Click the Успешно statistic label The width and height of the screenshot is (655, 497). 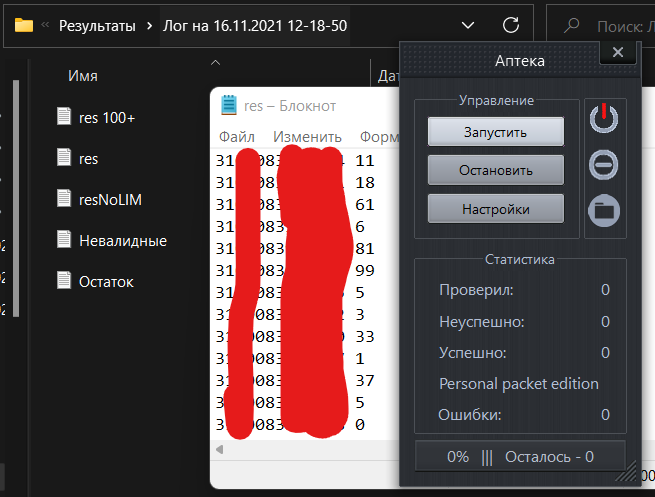coord(472,353)
